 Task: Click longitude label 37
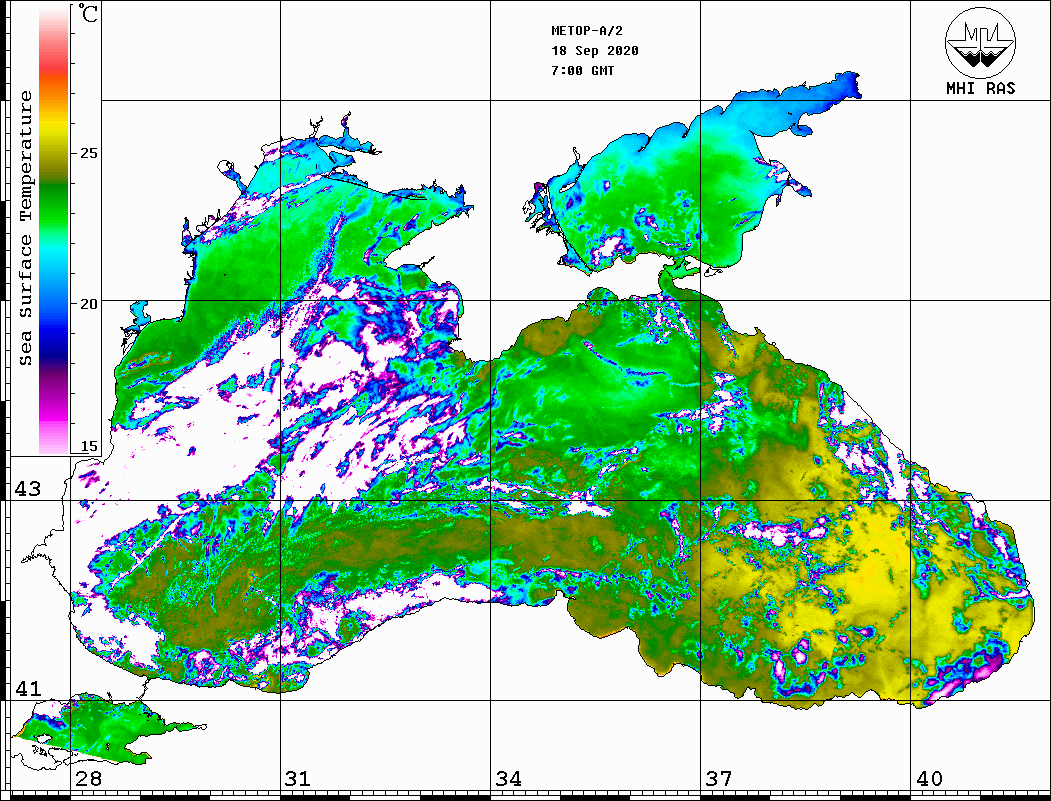pos(719,778)
